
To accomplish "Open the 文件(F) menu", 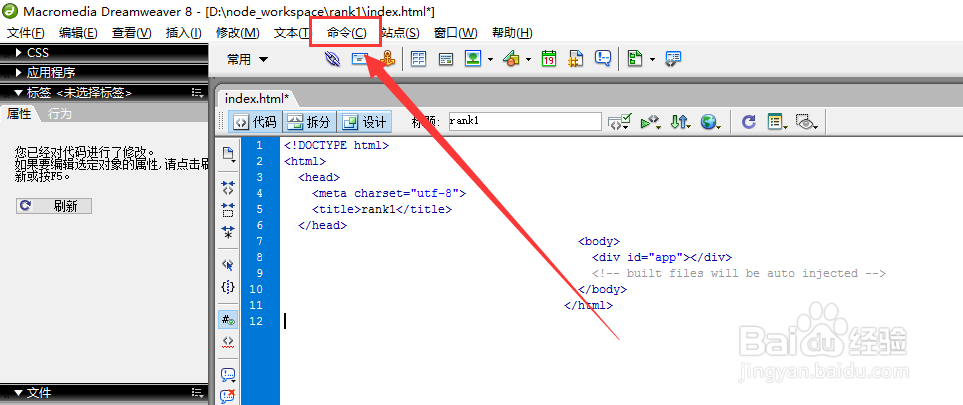I will click(x=26, y=33).
